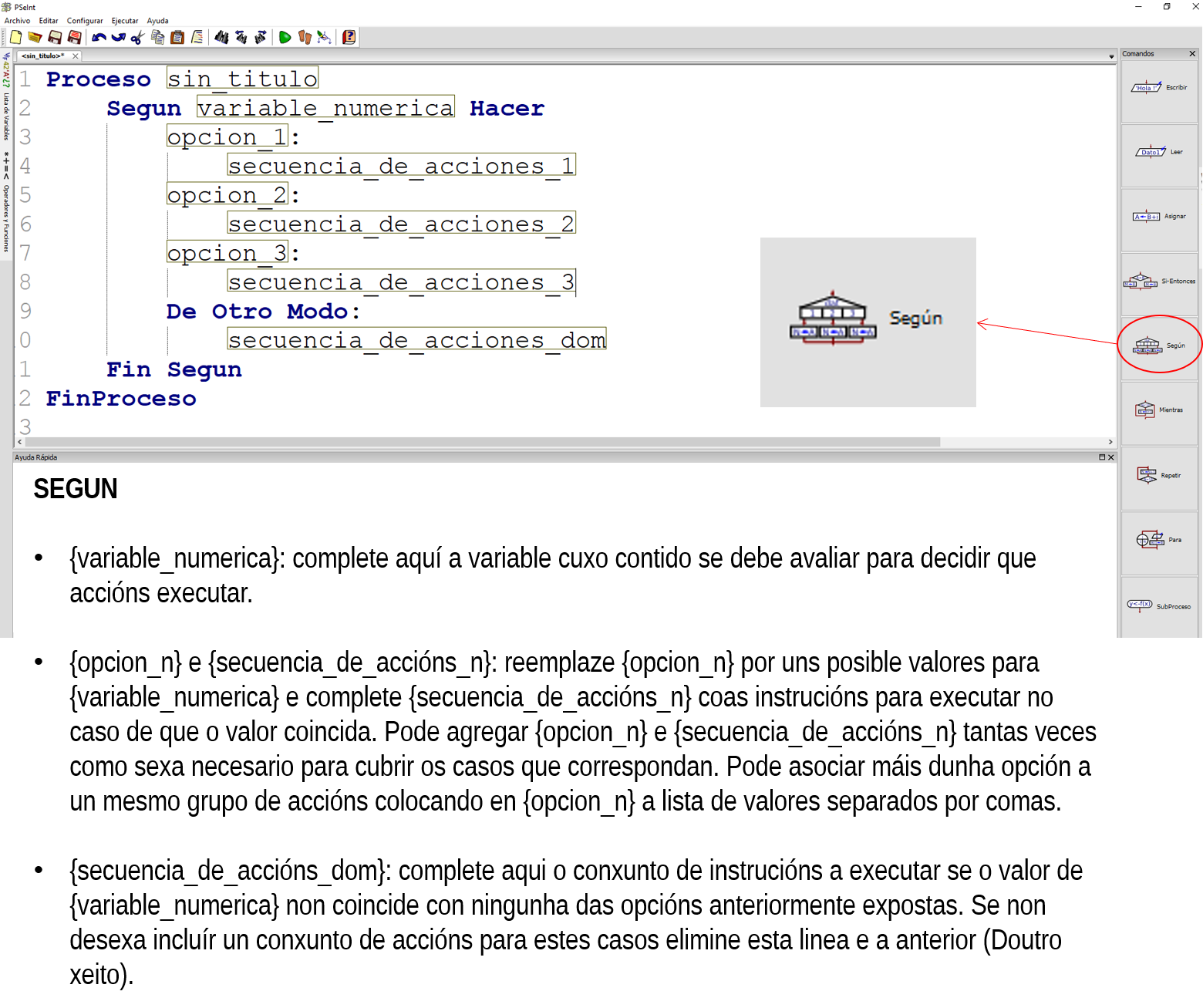Open the Ejecutar menu

124,21
